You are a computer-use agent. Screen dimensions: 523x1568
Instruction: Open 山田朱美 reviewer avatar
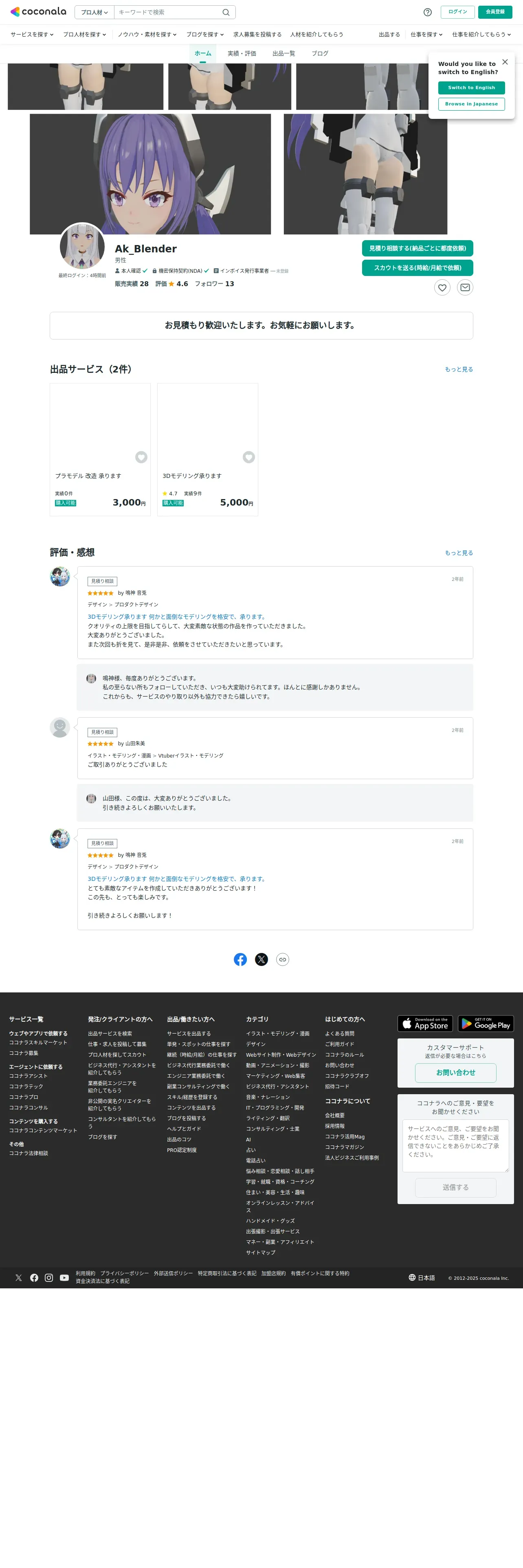59,727
